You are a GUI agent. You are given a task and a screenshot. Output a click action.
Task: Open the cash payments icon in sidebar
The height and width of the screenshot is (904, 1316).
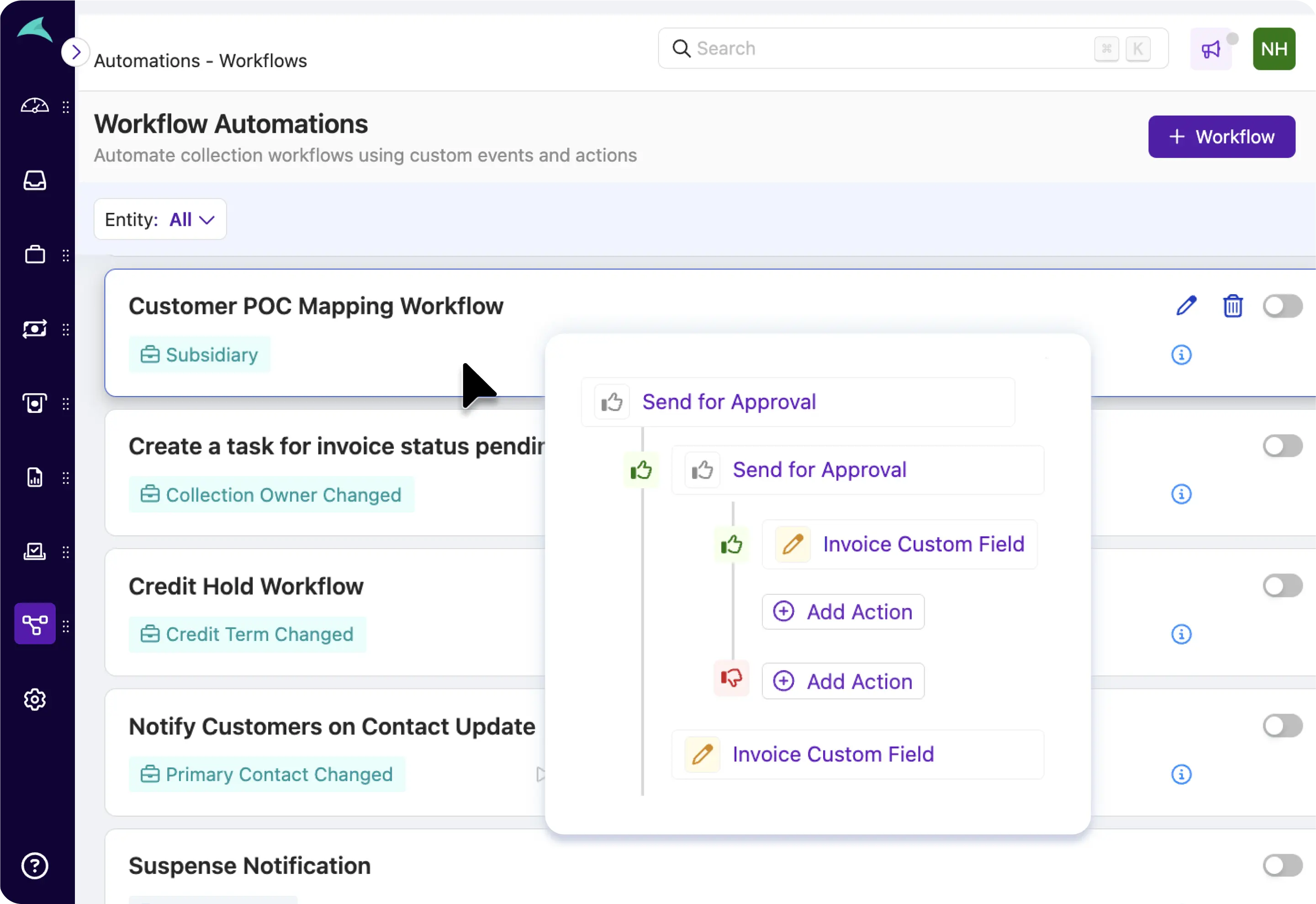click(35, 329)
